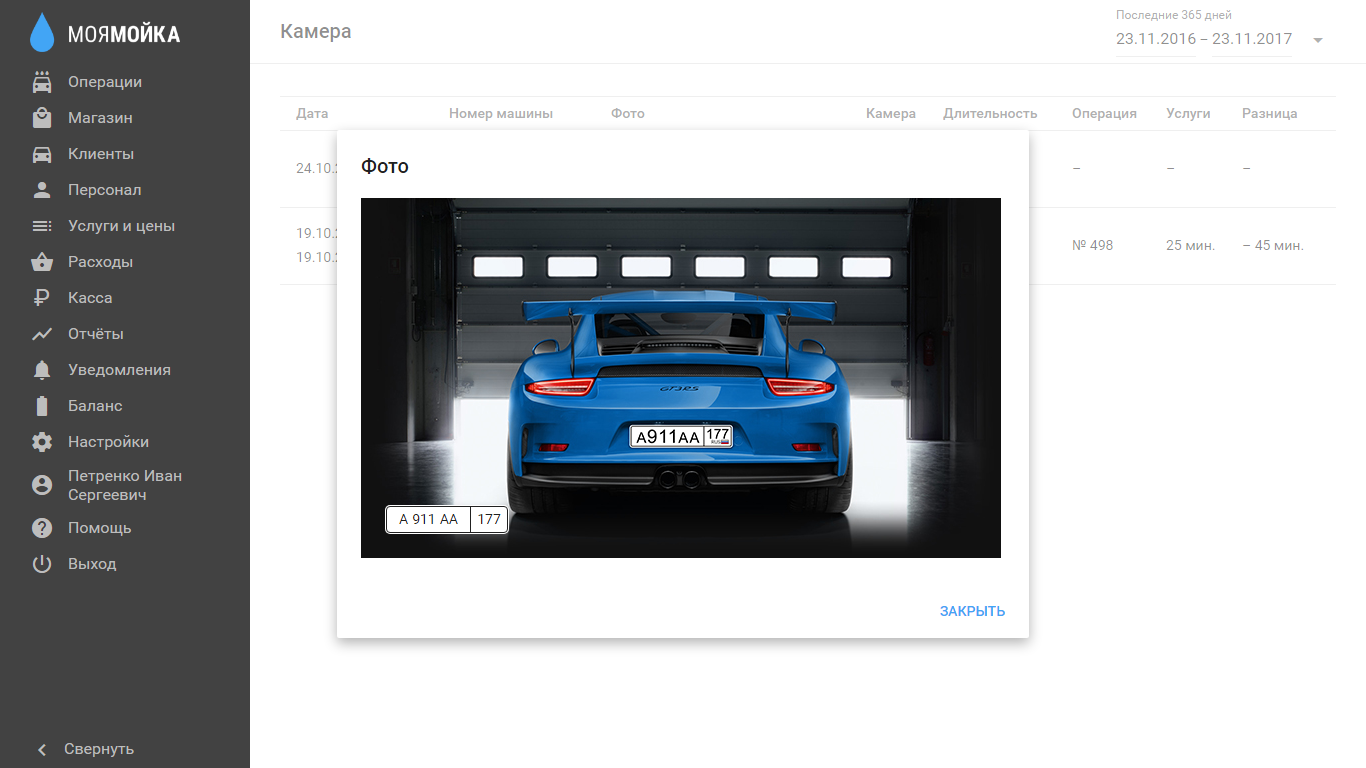Viewport: 1366px width, 768px height.
Task: Select the Персонал person icon
Action: [x=42, y=190]
